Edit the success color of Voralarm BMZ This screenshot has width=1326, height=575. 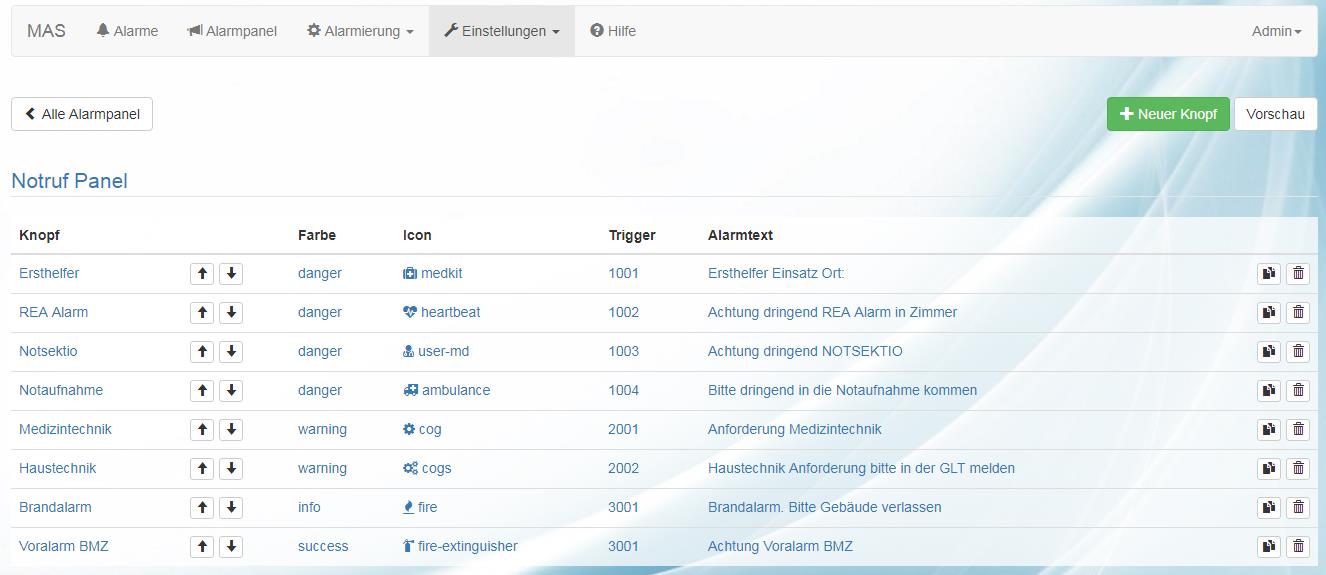[323, 546]
